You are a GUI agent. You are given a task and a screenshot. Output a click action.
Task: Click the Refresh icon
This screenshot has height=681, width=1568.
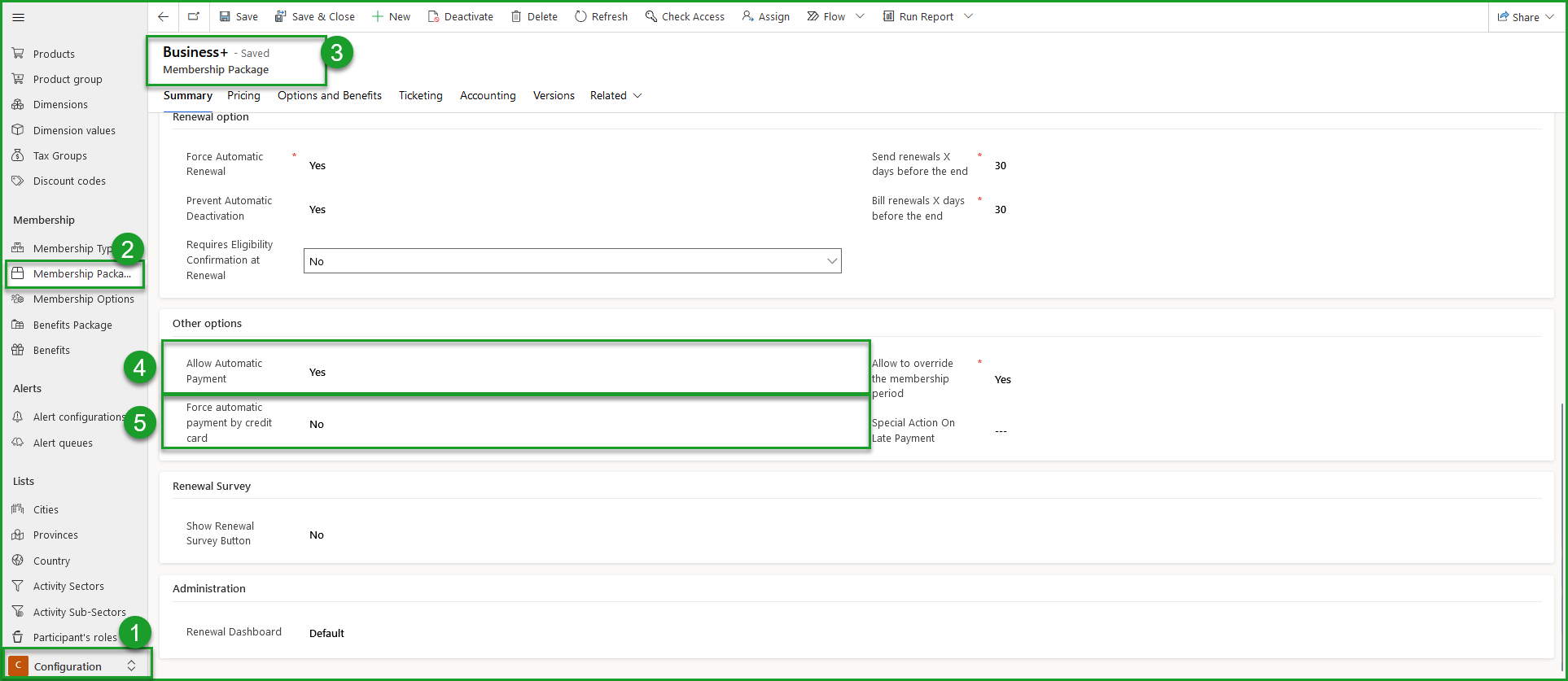[x=580, y=16]
